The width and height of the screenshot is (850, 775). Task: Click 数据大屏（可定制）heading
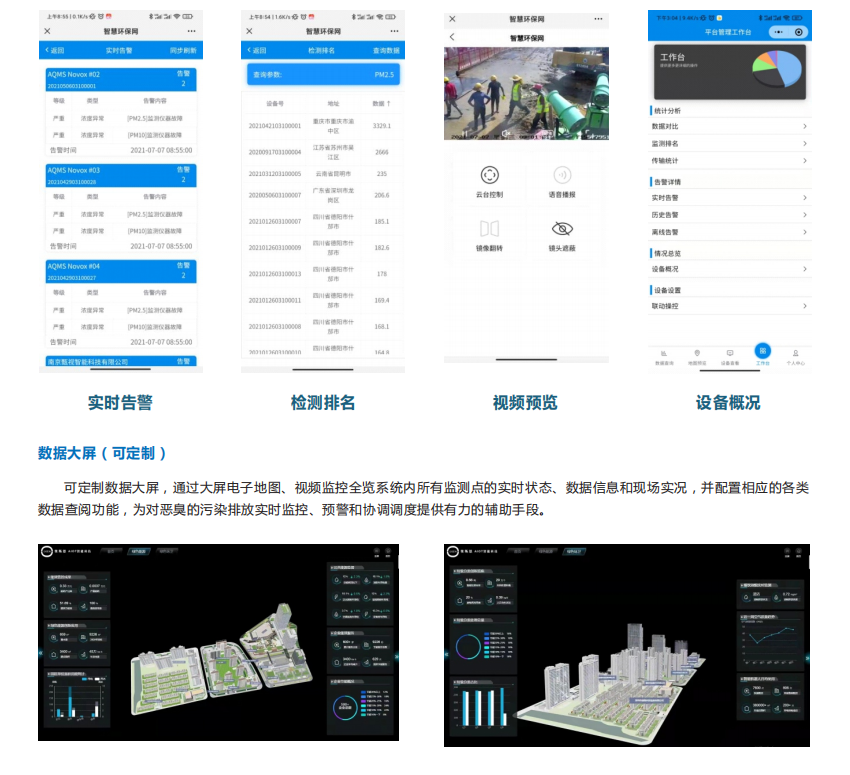[102, 453]
